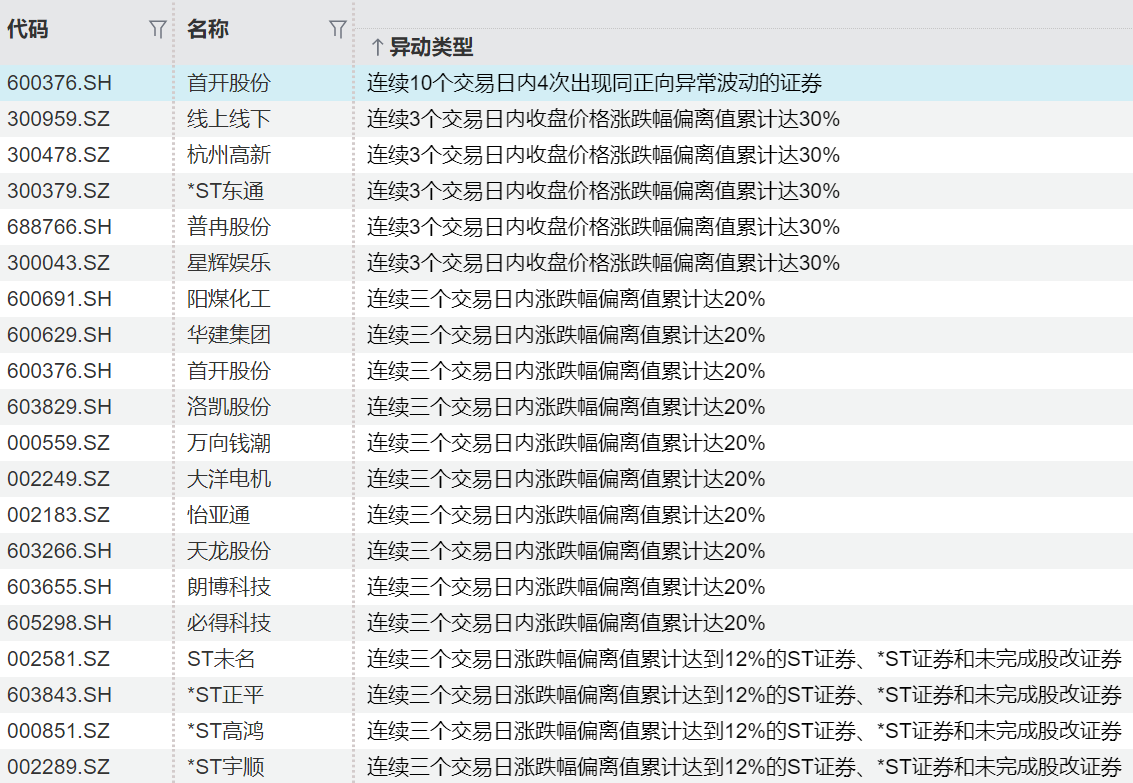Open the 怡亚通 stock entry
The height and width of the screenshot is (783, 1133).
(219, 515)
